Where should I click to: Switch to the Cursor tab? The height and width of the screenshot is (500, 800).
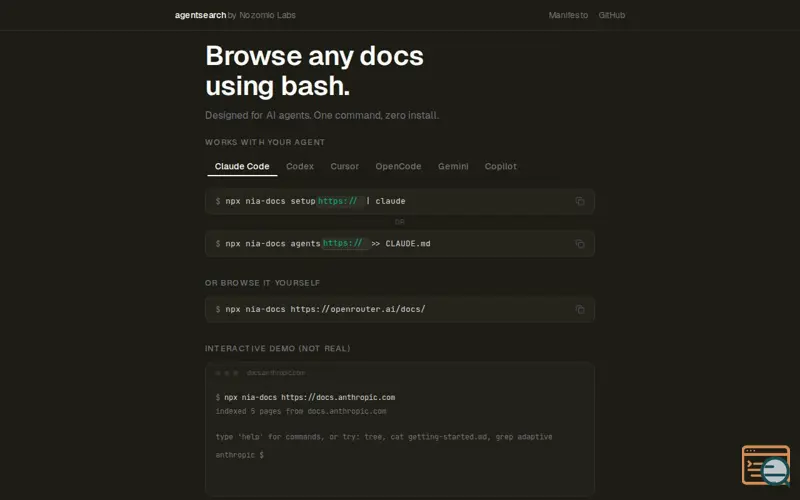[x=344, y=166]
